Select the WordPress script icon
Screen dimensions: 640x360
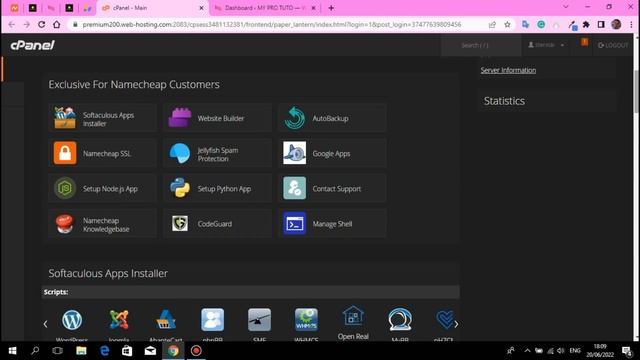[72, 320]
